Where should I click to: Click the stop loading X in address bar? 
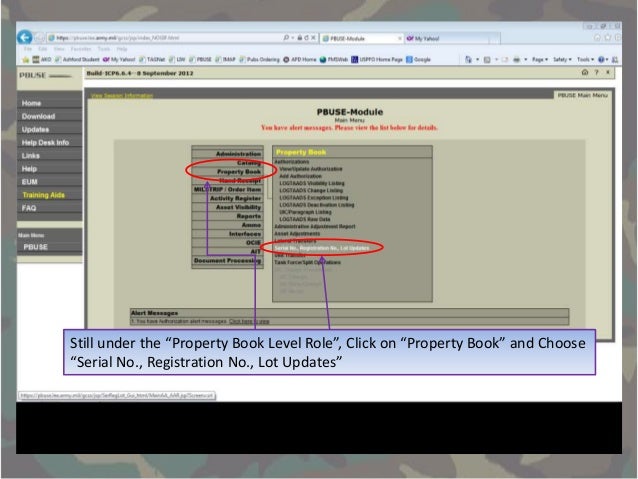tap(313, 37)
